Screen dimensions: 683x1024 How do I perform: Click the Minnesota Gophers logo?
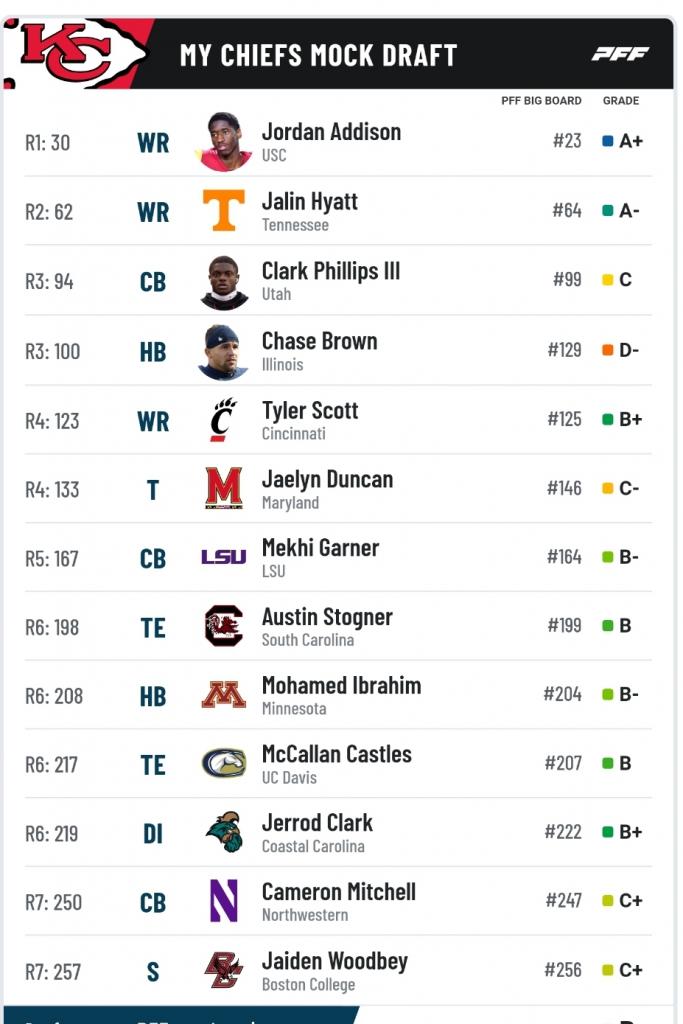tap(223, 695)
